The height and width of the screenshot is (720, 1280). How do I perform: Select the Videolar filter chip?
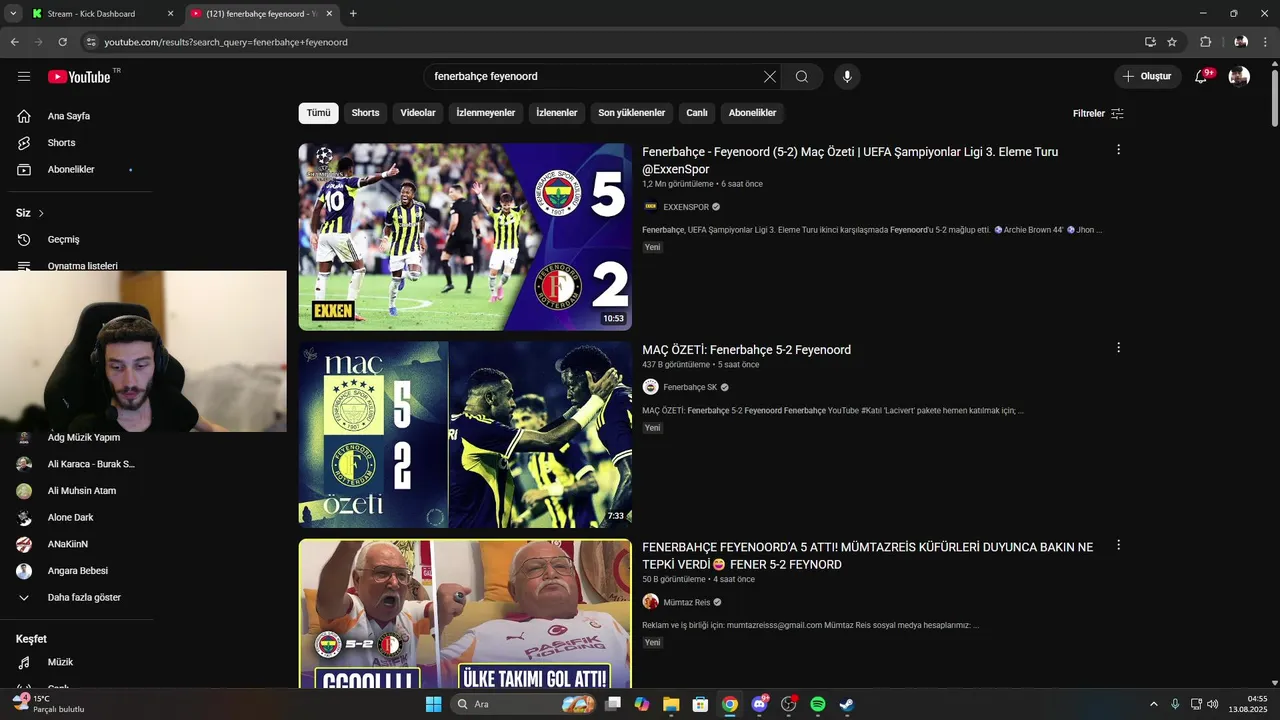tap(418, 113)
